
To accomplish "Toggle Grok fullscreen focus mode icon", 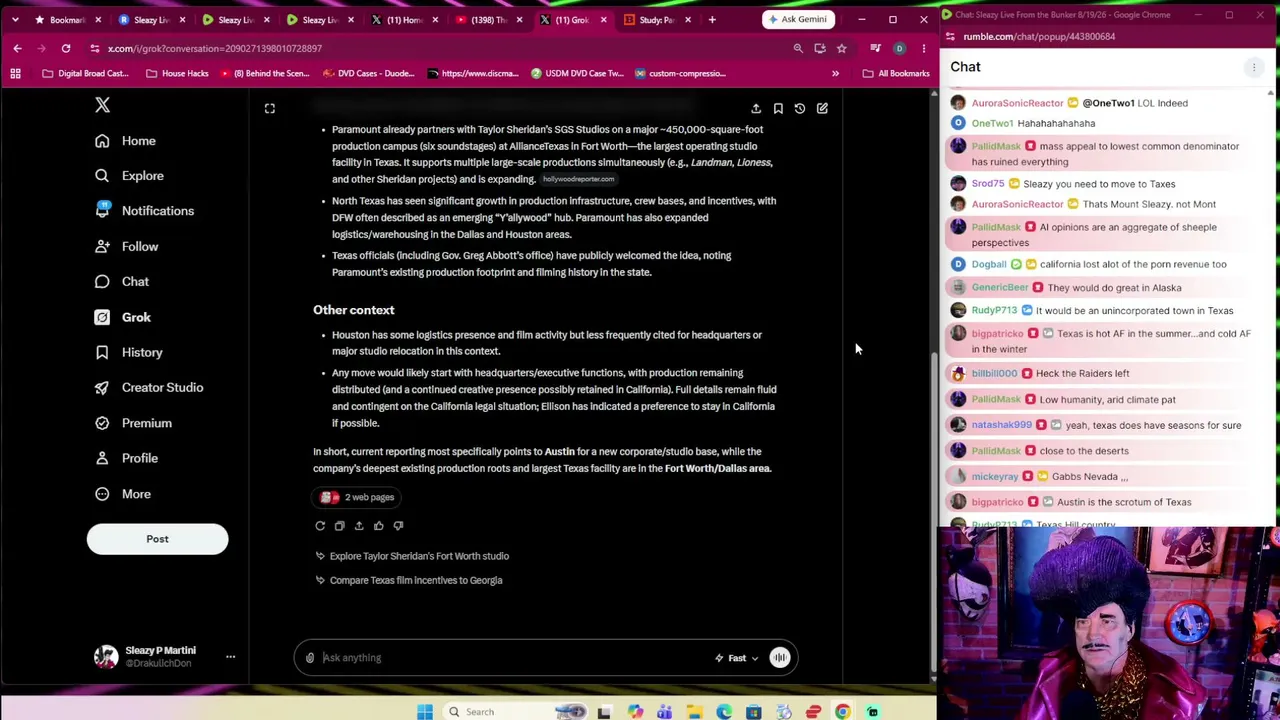I will [x=270, y=108].
